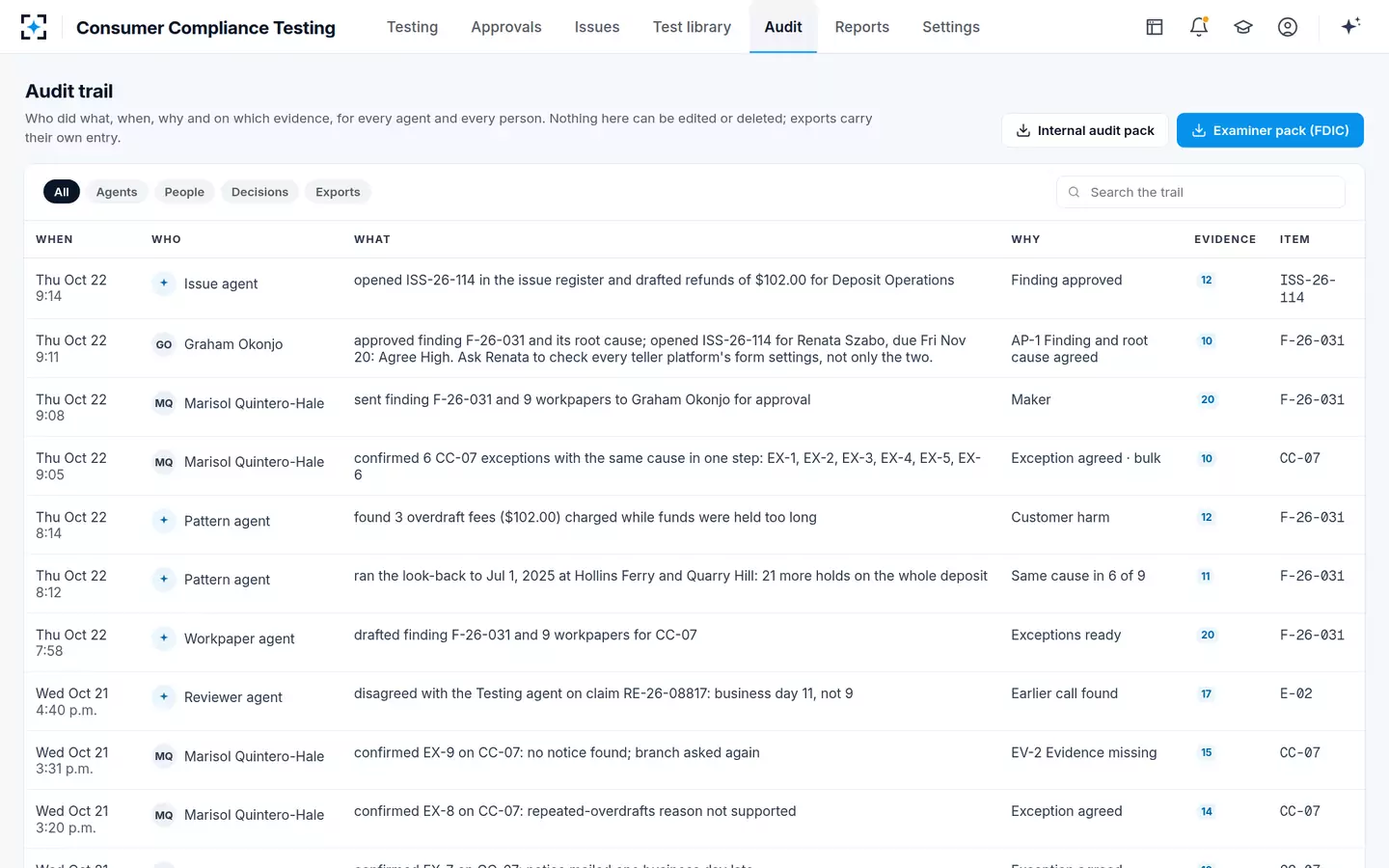Click Graham Okonjo's GO avatar
The height and width of the screenshot is (868, 1389).
(164, 344)
